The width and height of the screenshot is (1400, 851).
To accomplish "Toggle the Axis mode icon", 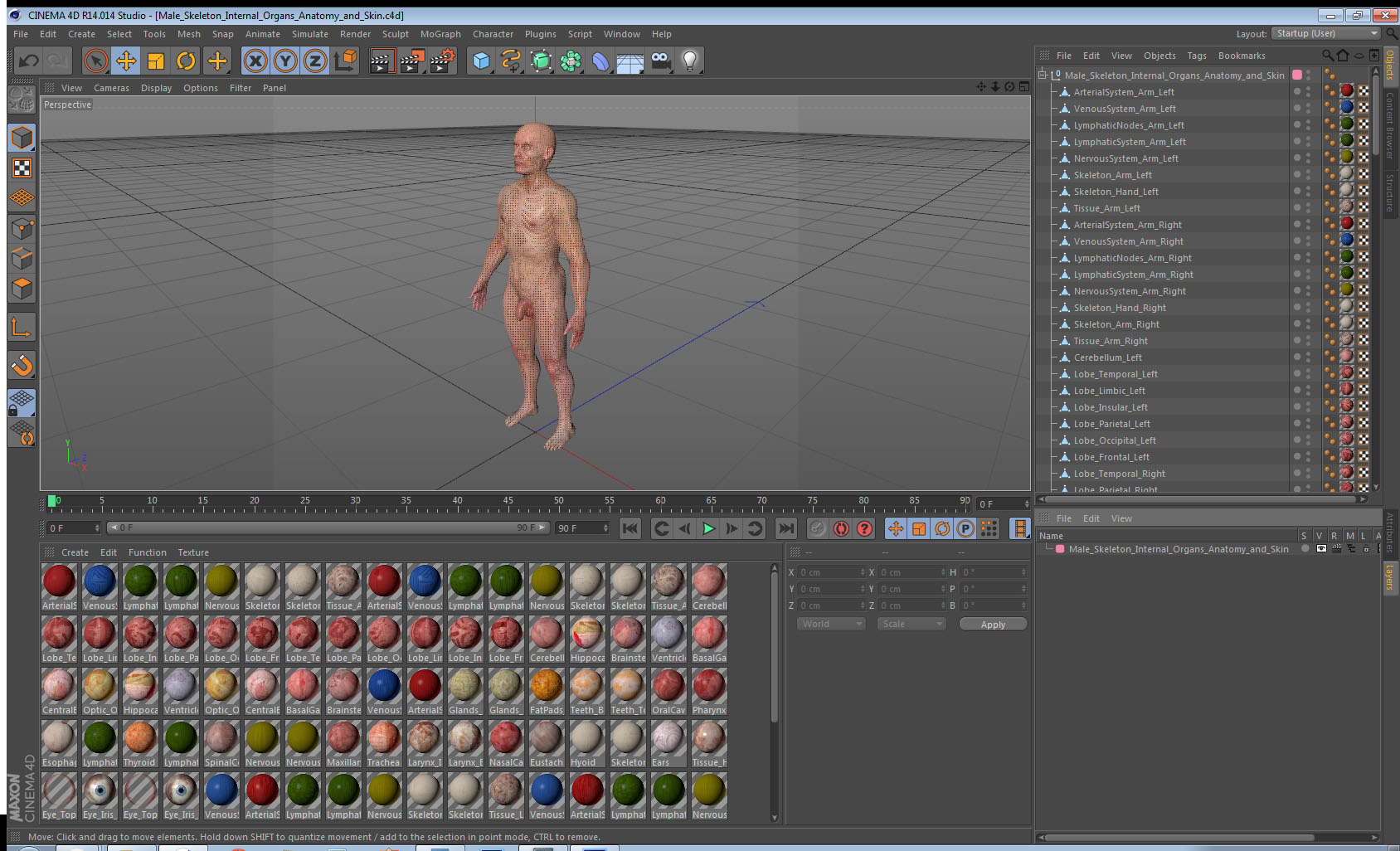I will tap(22, 328).
